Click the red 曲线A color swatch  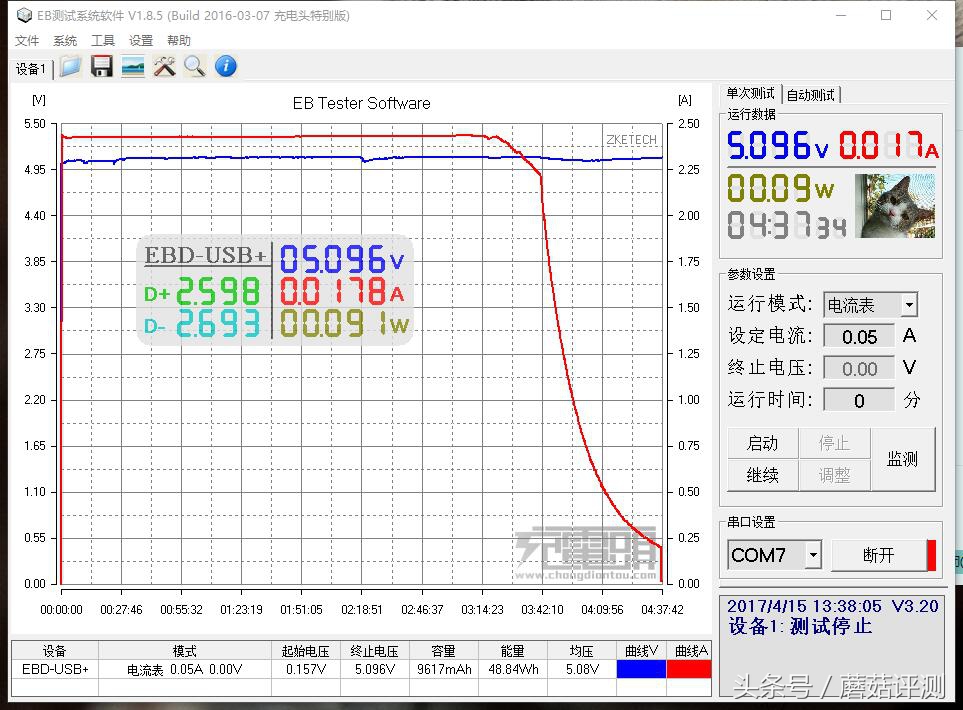click(688, 669)
